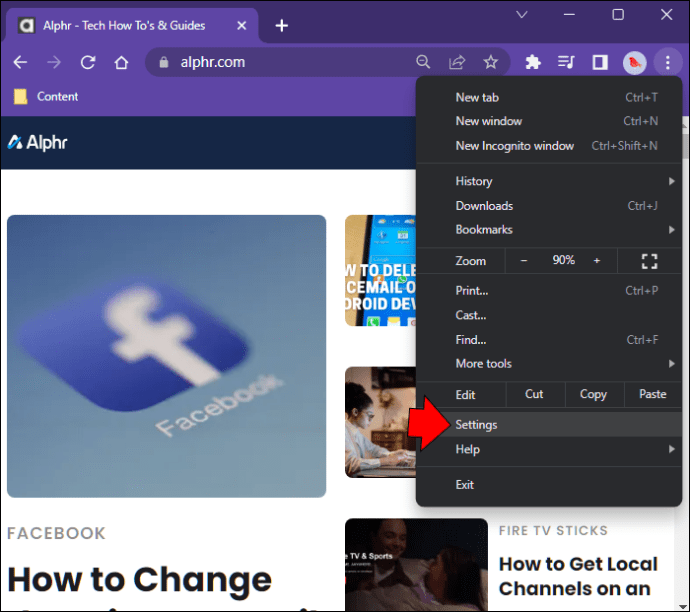The width and height of the screenshot is (690, 612).
Task: Open New Incognito window
Action: click(549, 146)
